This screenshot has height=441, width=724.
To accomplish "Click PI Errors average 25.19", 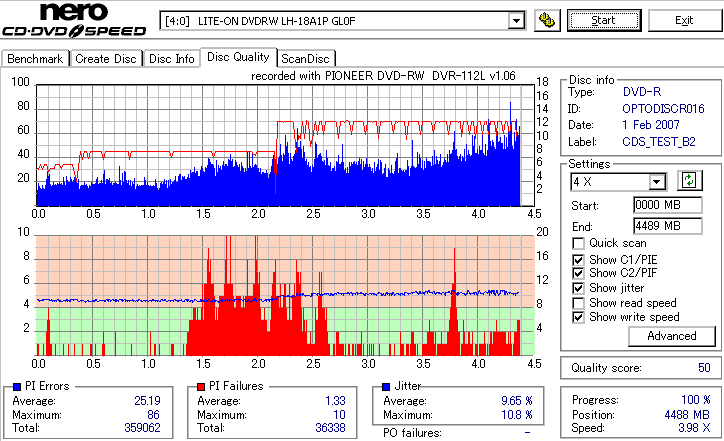I will (147, 401).
